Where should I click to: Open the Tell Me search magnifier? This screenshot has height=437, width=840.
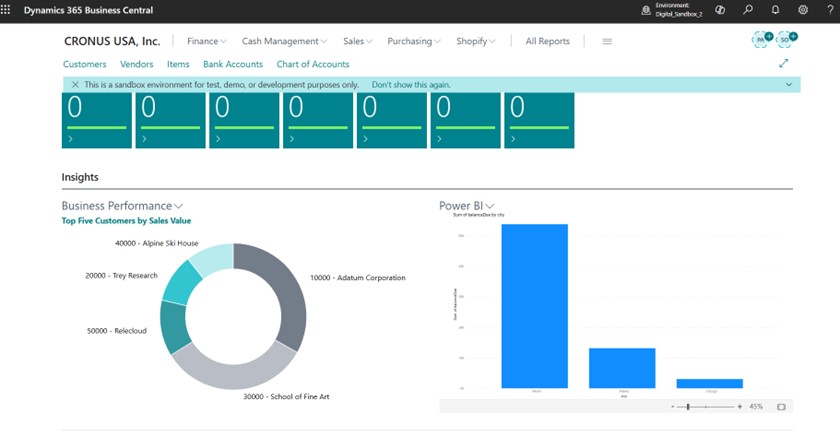click(x=748, y=10)
